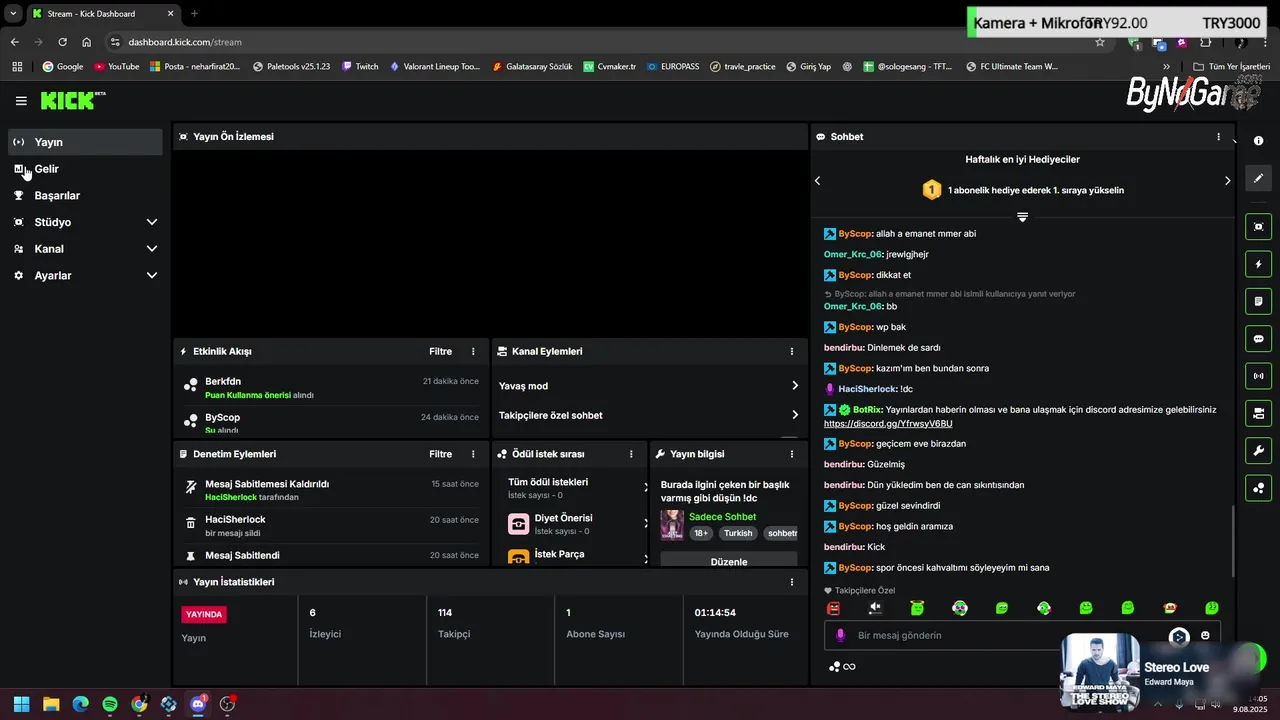
Task: Open Spotify from the taskbar
Action: (110, 704)
